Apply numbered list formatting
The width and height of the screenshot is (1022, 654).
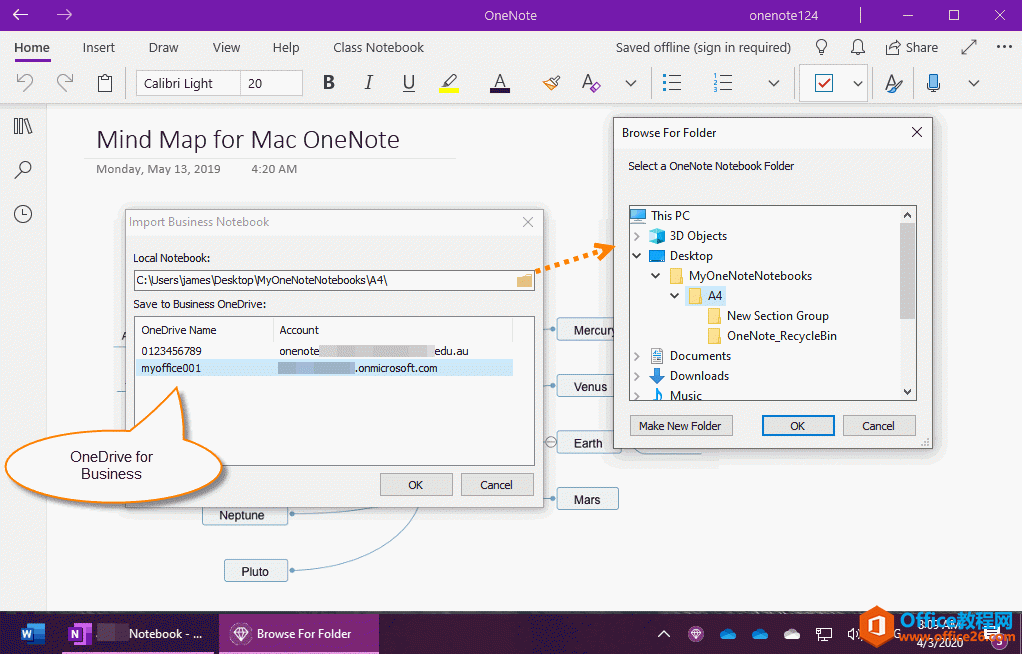pyautogui.click(x=723, y=83)
